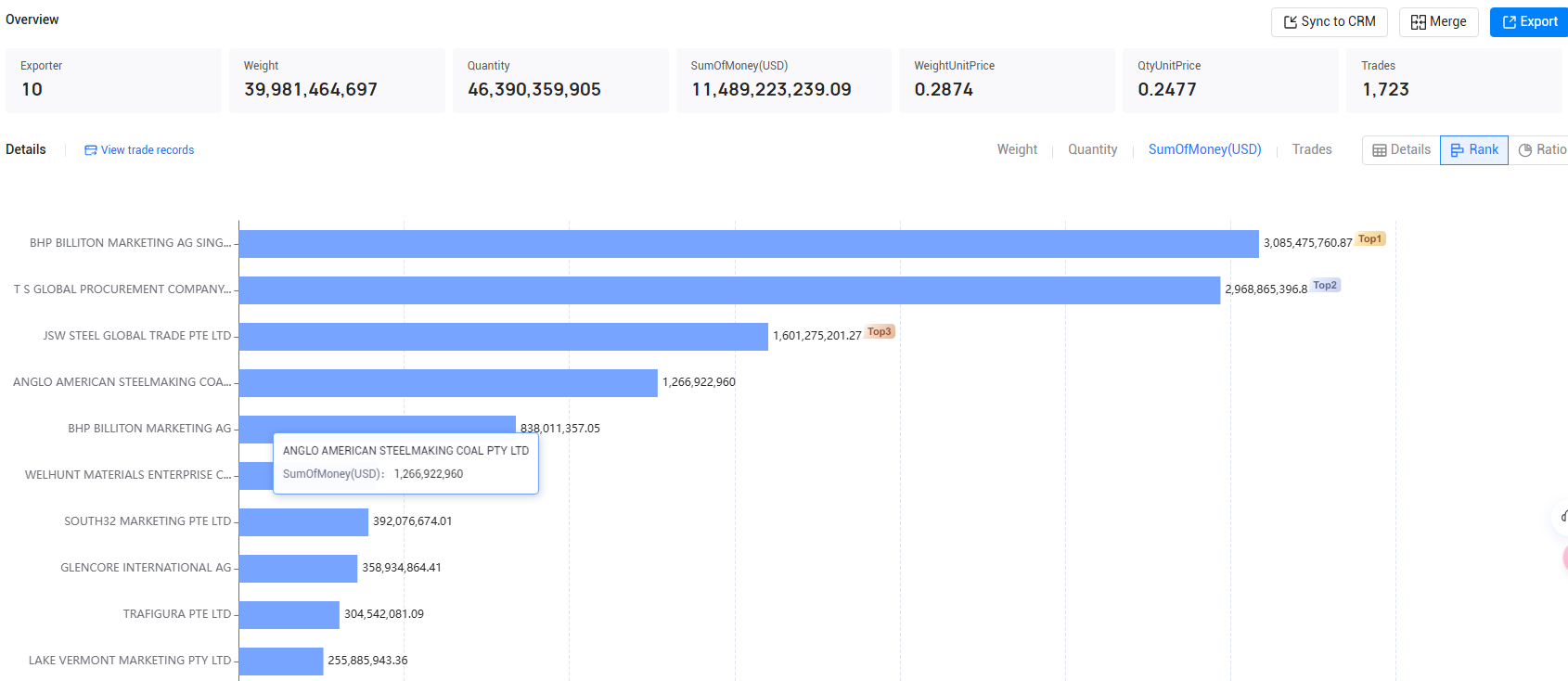
Task: Click the JSW STEEL GLOBAL TRADE axis label
Action: [137, 336]
